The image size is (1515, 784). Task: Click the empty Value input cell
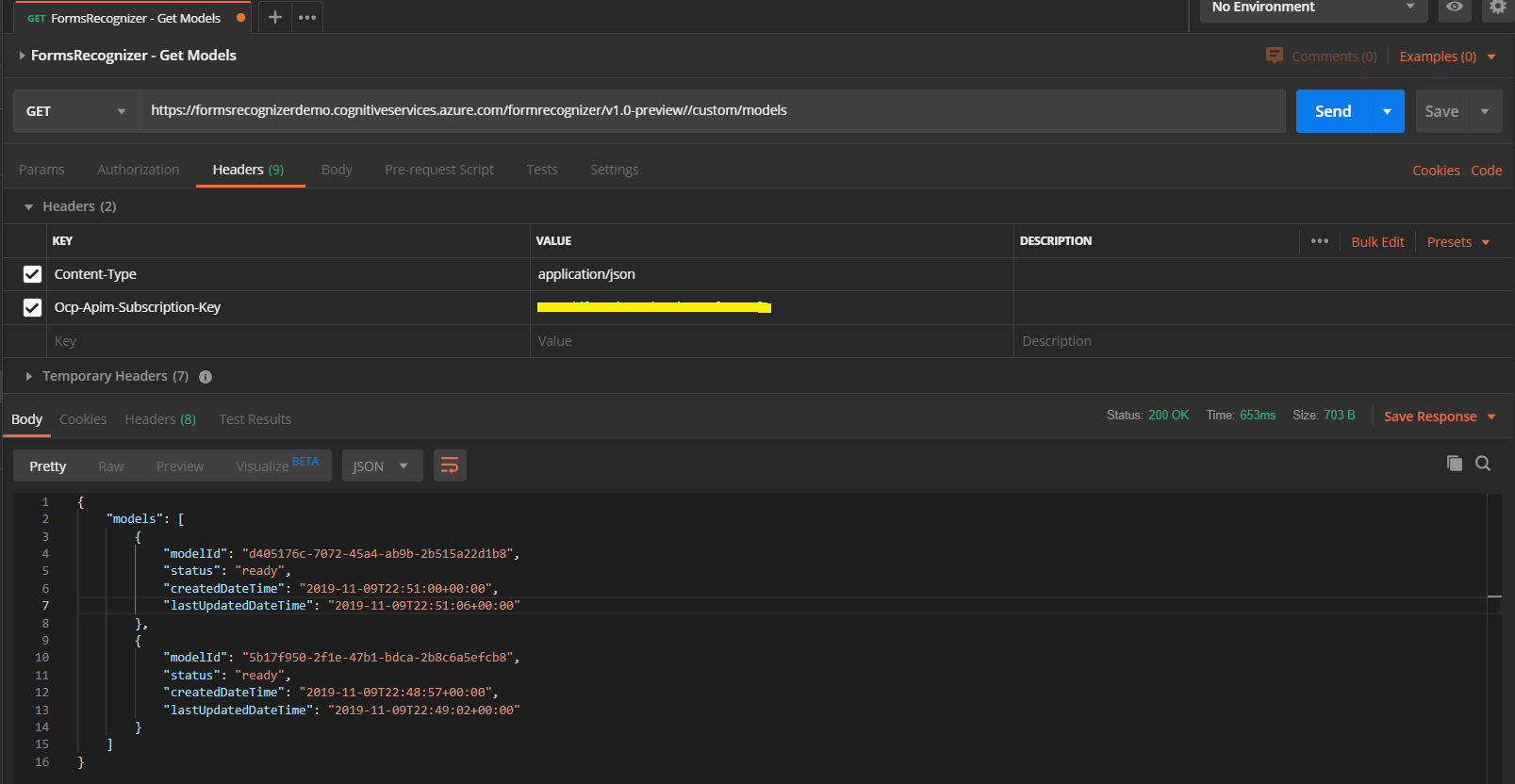pyautogui.click(x=771, y=341)
